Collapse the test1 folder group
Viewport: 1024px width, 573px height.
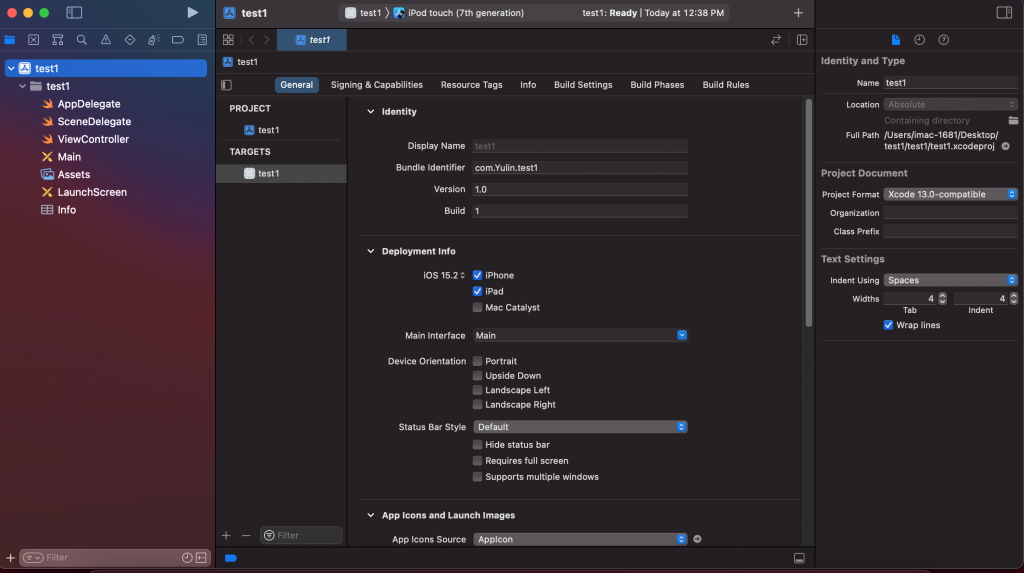point(22,86)
